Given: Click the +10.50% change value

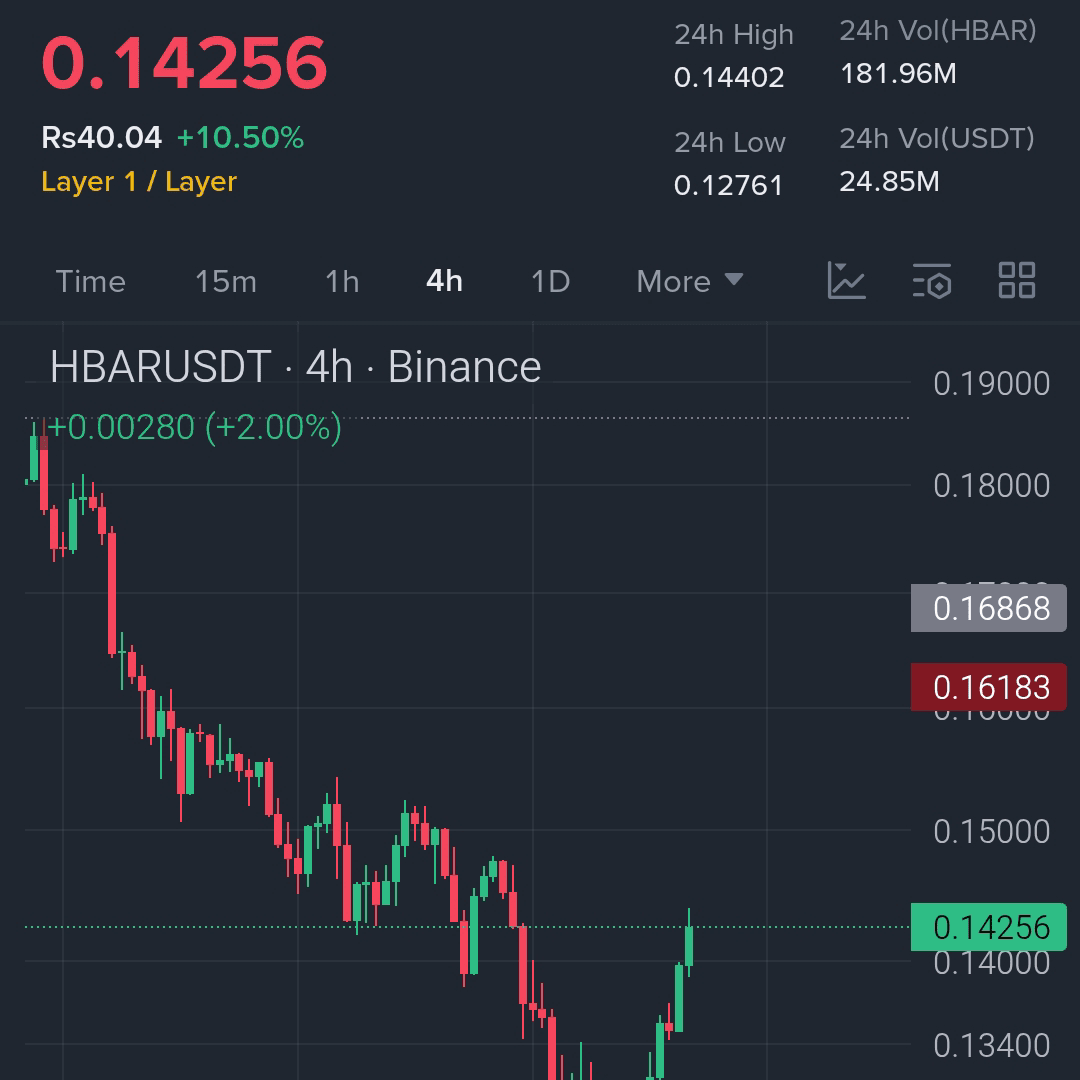Looking at the screenshot, I should tap(240, 138).
